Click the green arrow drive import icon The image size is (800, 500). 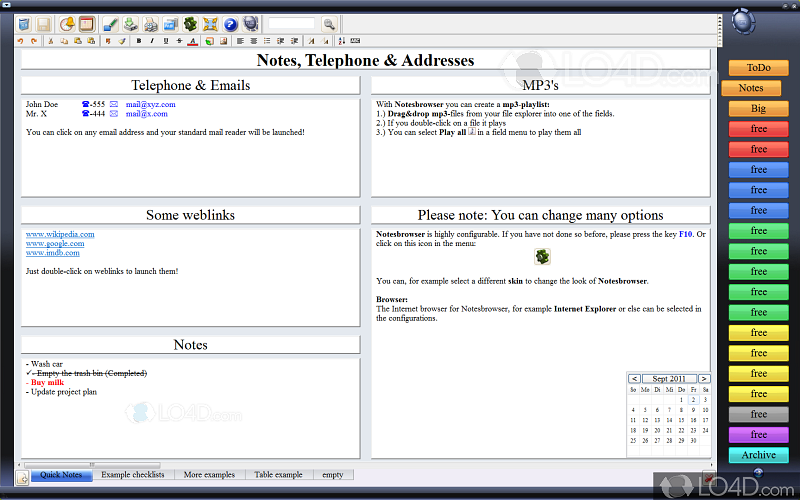pyautogui.click(x=131, y=24)
